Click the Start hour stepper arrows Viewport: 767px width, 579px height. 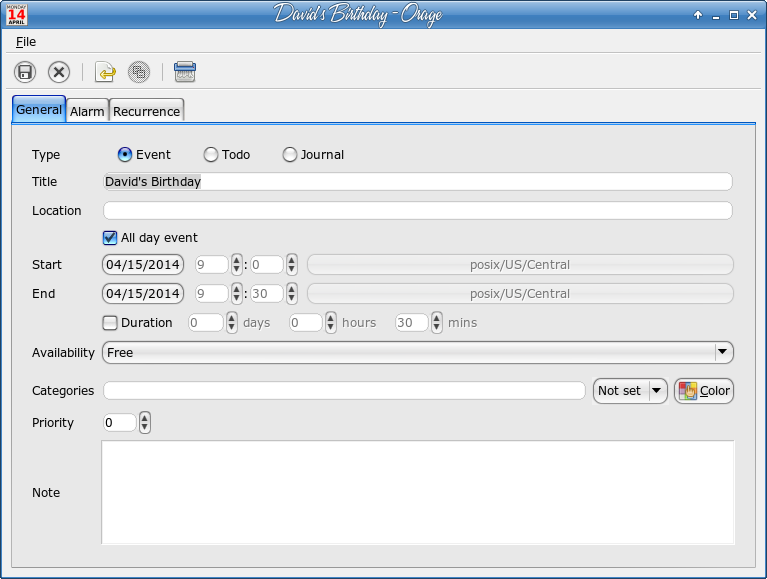coord(237,265)
